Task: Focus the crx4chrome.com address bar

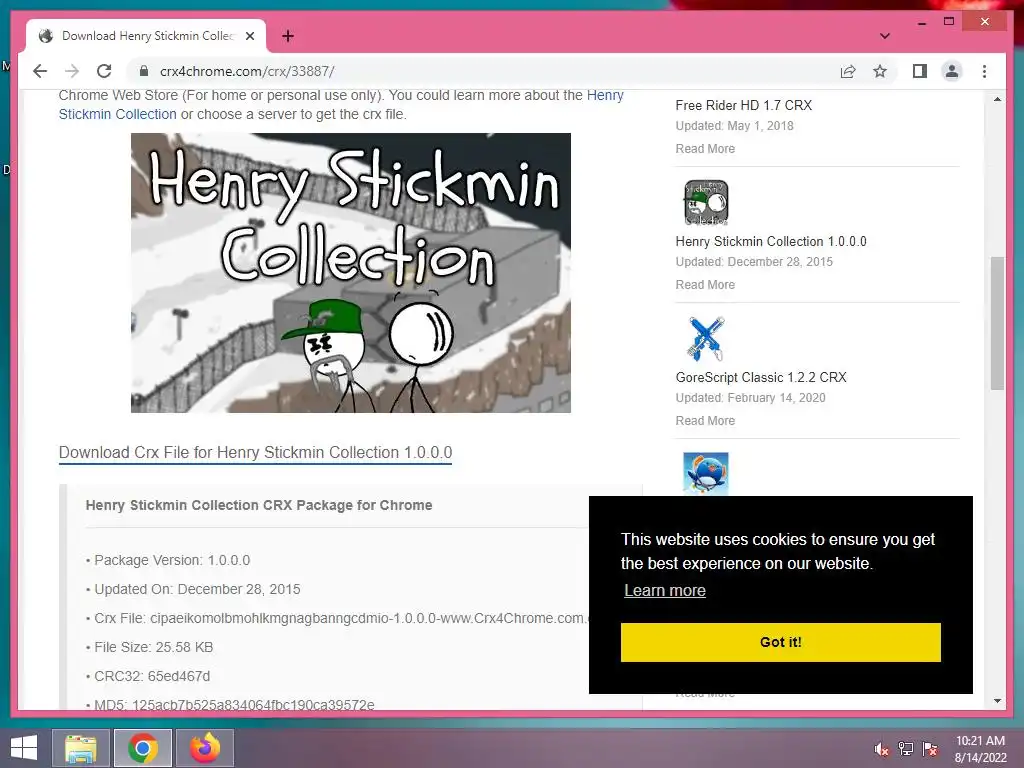Action: [483, 71]
